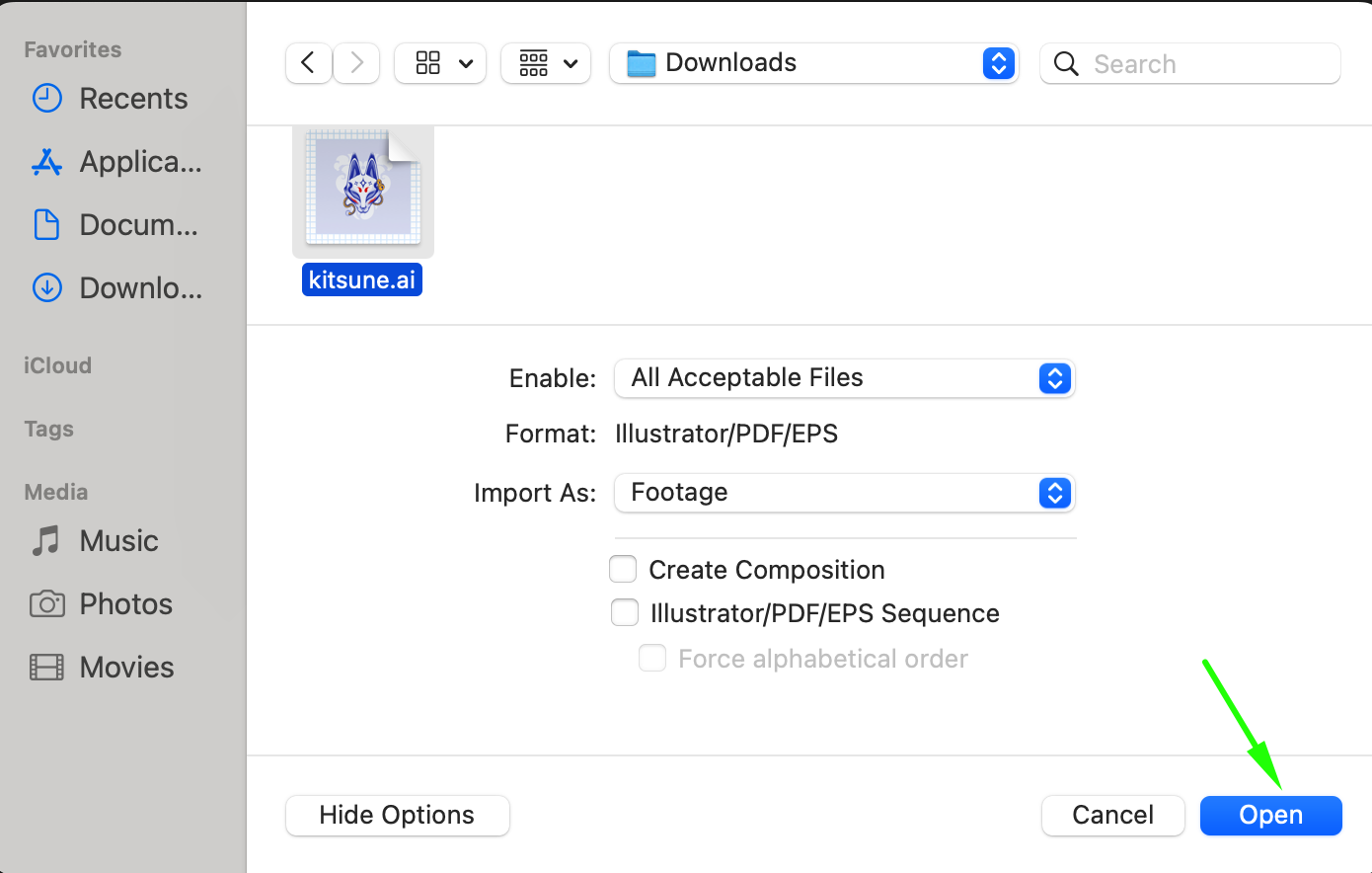Click the back navigation arrow
The width and height of the screenshot is (1372, 873).
308,63
